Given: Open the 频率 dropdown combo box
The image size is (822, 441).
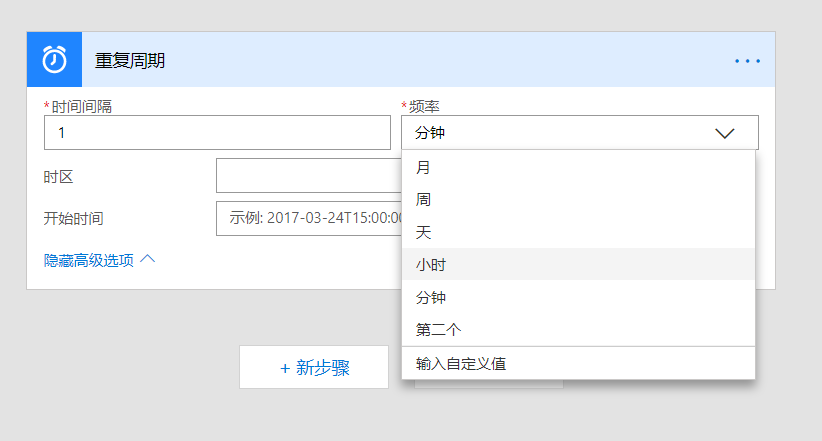Looking at the screenshot, I should (560, 132).
